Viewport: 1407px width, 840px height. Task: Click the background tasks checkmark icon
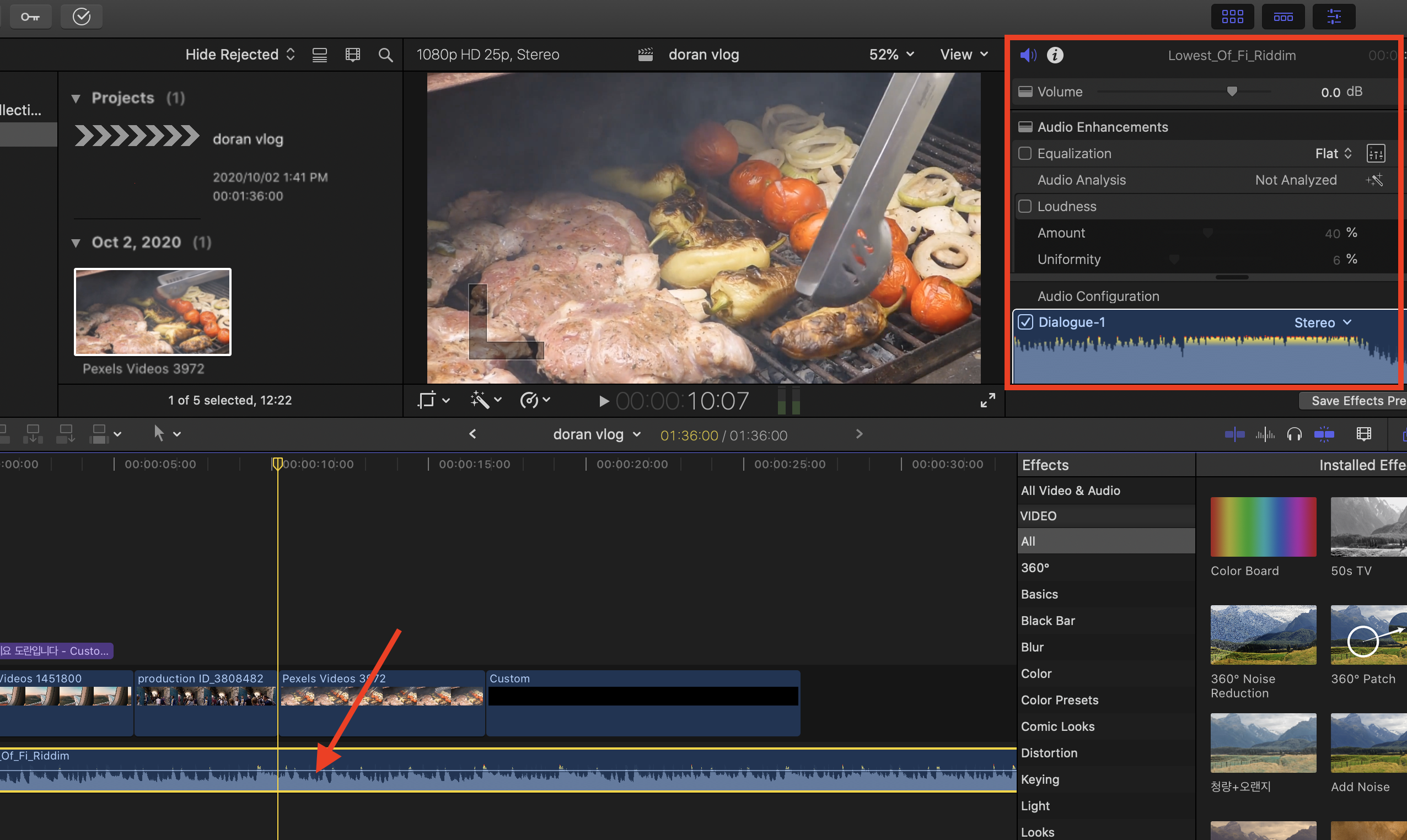[x=82, y=17]
